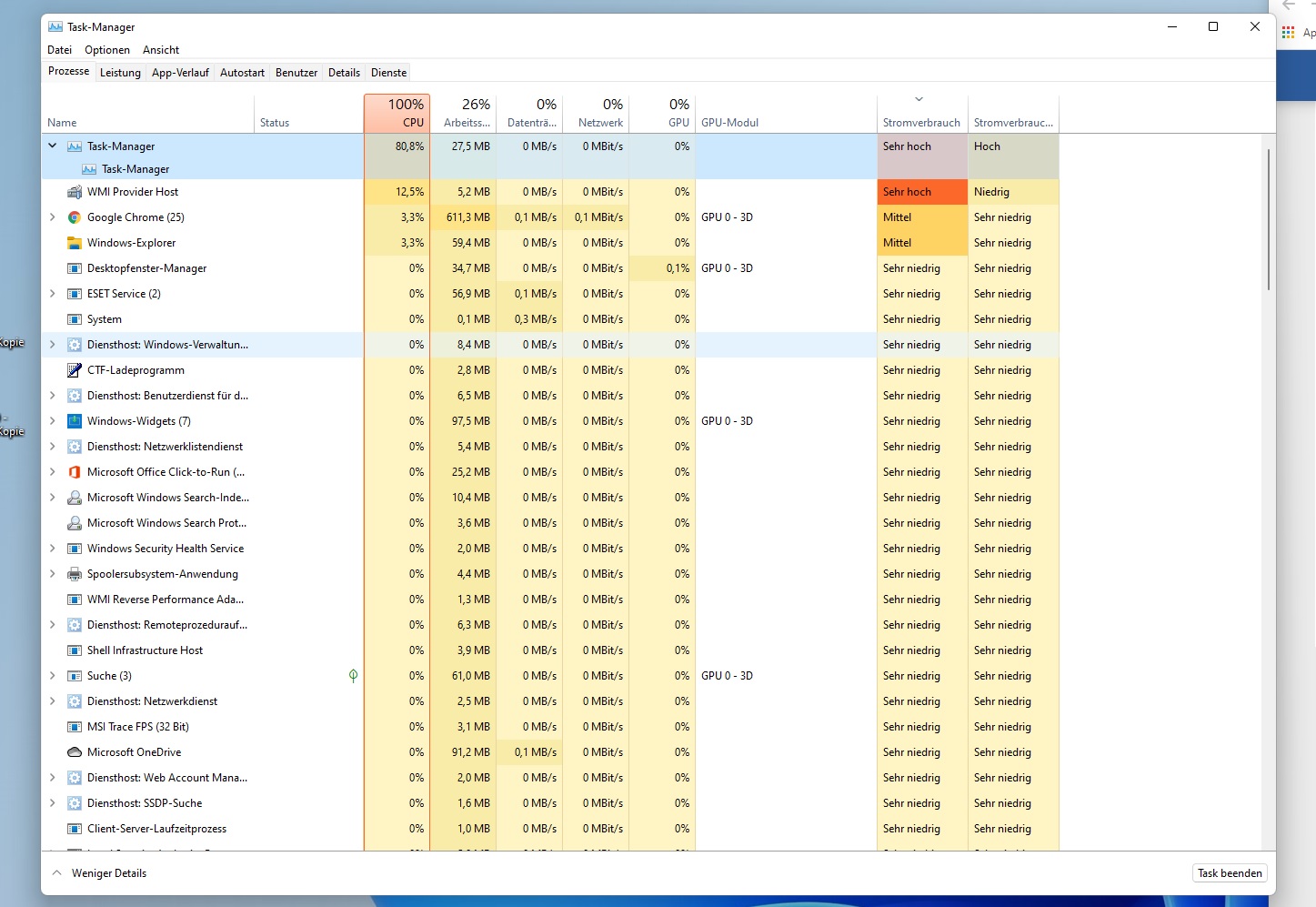
Task: Click the parent Task-Manager process icon
Action: (x=75, y=146)
